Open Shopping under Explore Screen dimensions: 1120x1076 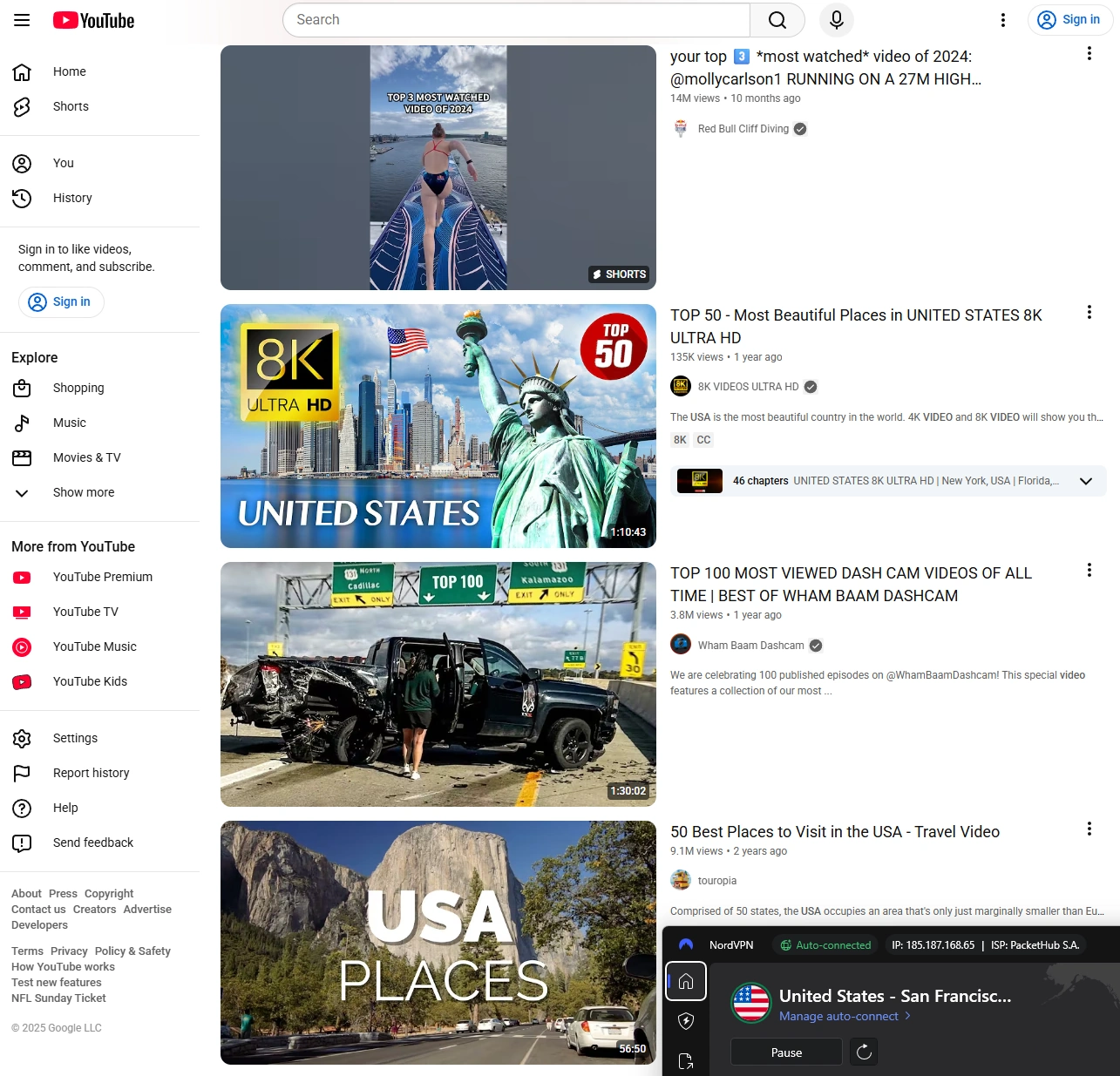coord(99,388)
